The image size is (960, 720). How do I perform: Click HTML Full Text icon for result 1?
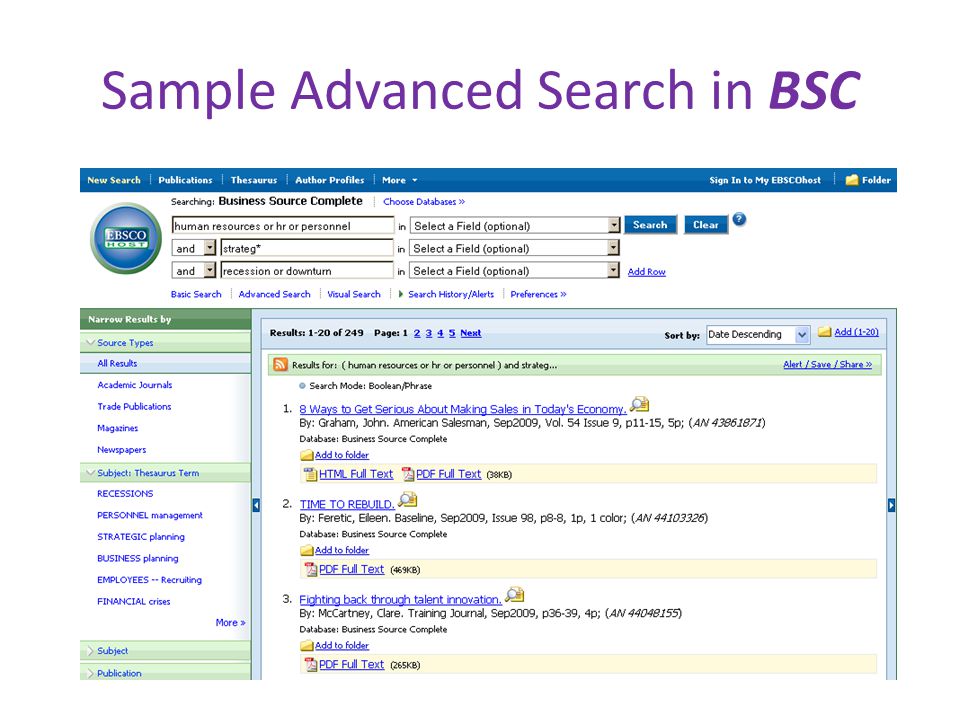pyautogui.click(x=310, y=474)
